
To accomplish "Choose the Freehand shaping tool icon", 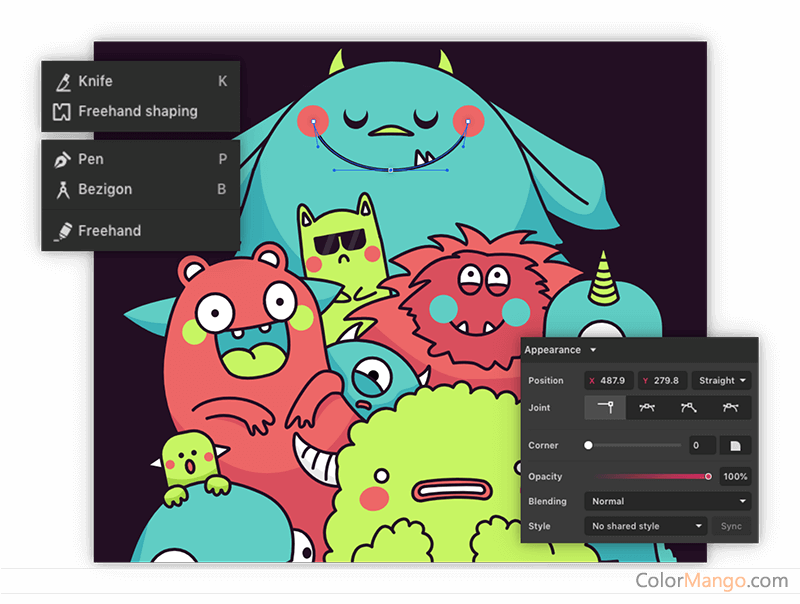I will [x=62, y=112].
